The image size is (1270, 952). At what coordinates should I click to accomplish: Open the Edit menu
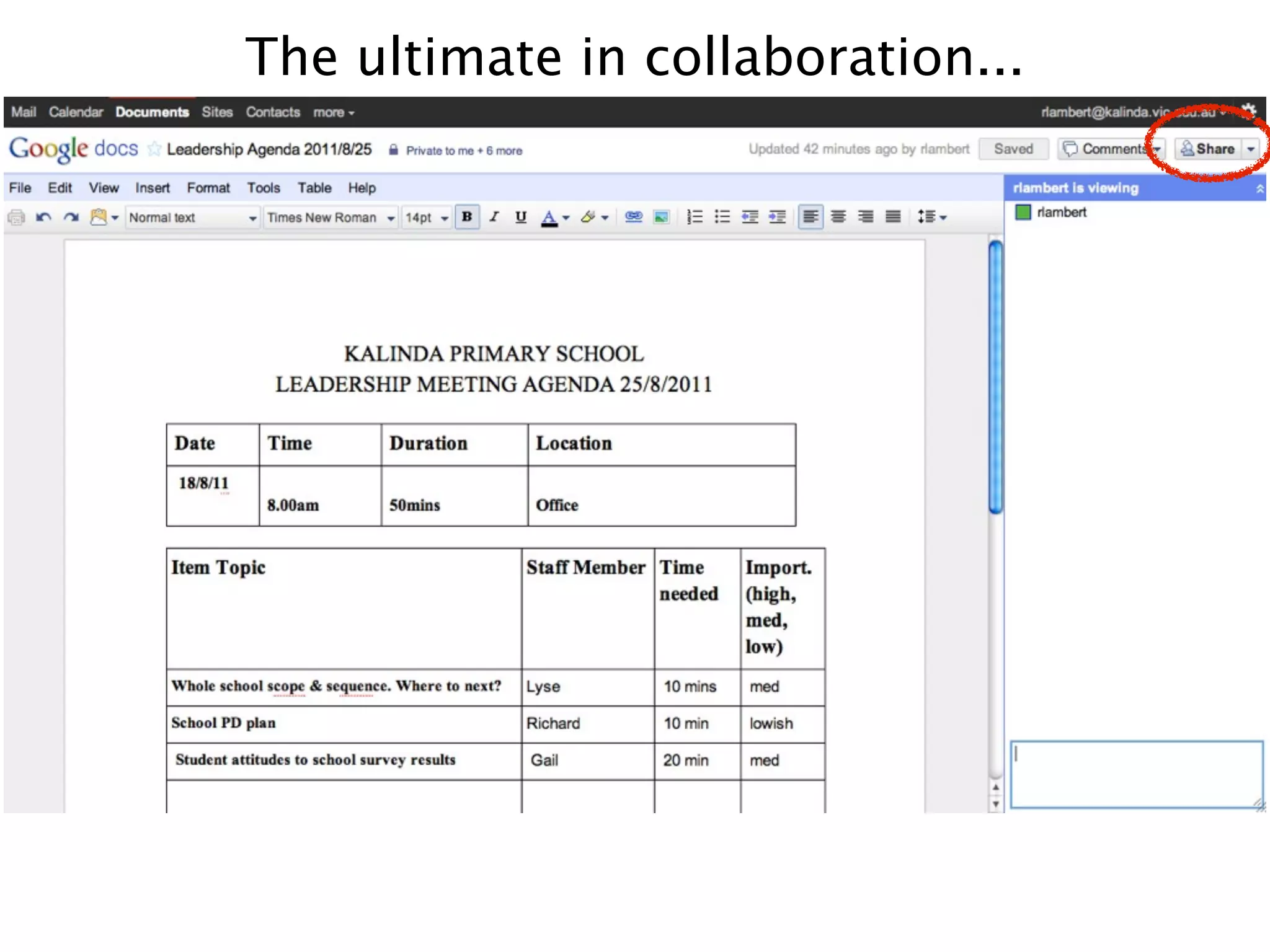pos(60,188)
